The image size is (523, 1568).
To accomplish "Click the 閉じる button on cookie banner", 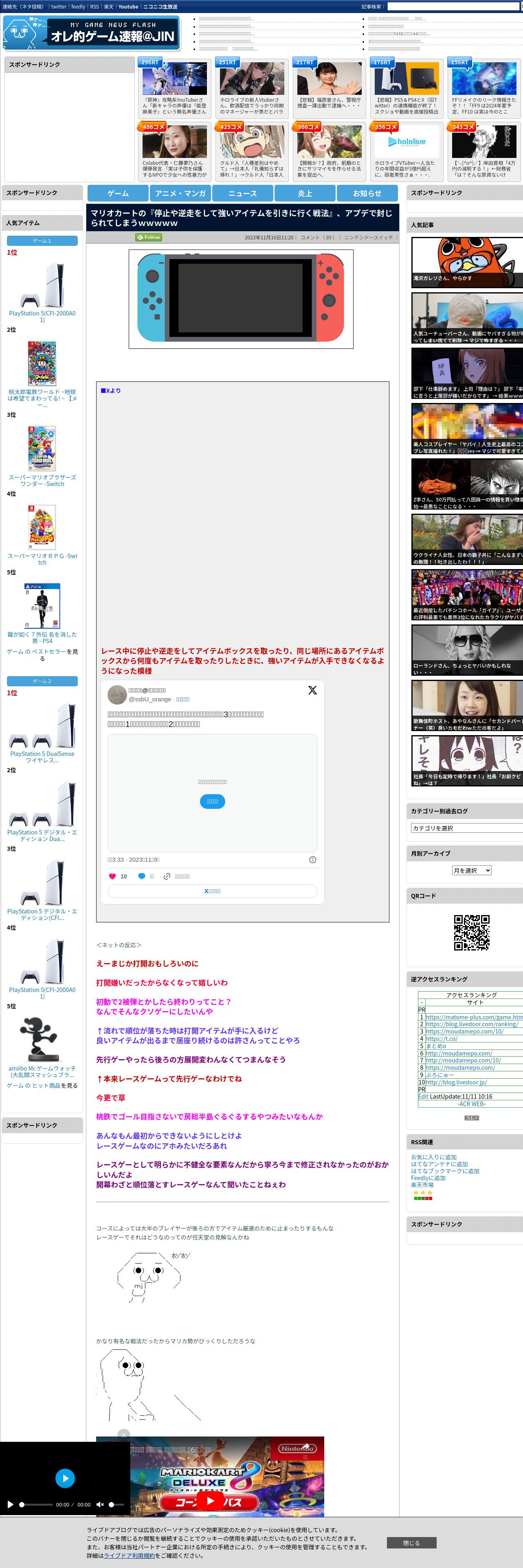I will tap(411, 1542).
